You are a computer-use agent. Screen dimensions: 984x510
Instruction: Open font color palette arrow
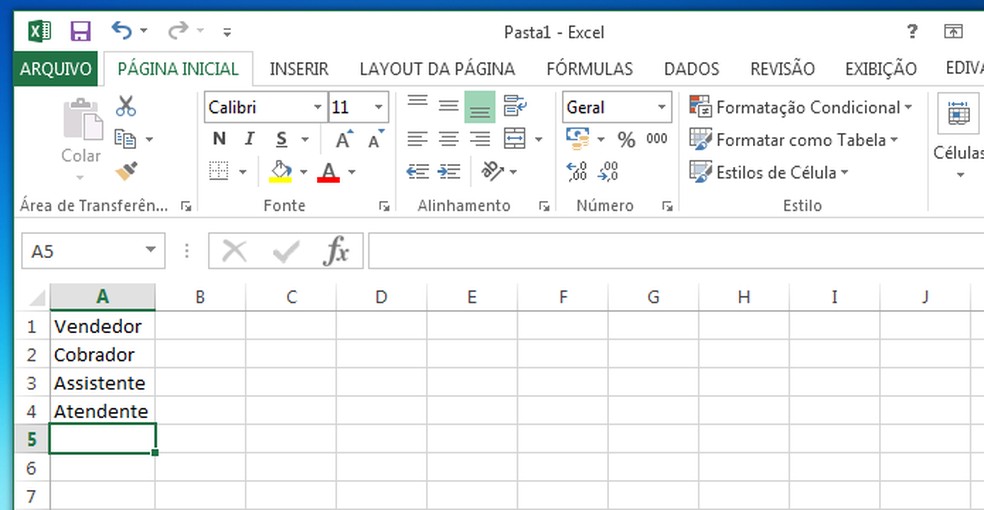(351, 172)
